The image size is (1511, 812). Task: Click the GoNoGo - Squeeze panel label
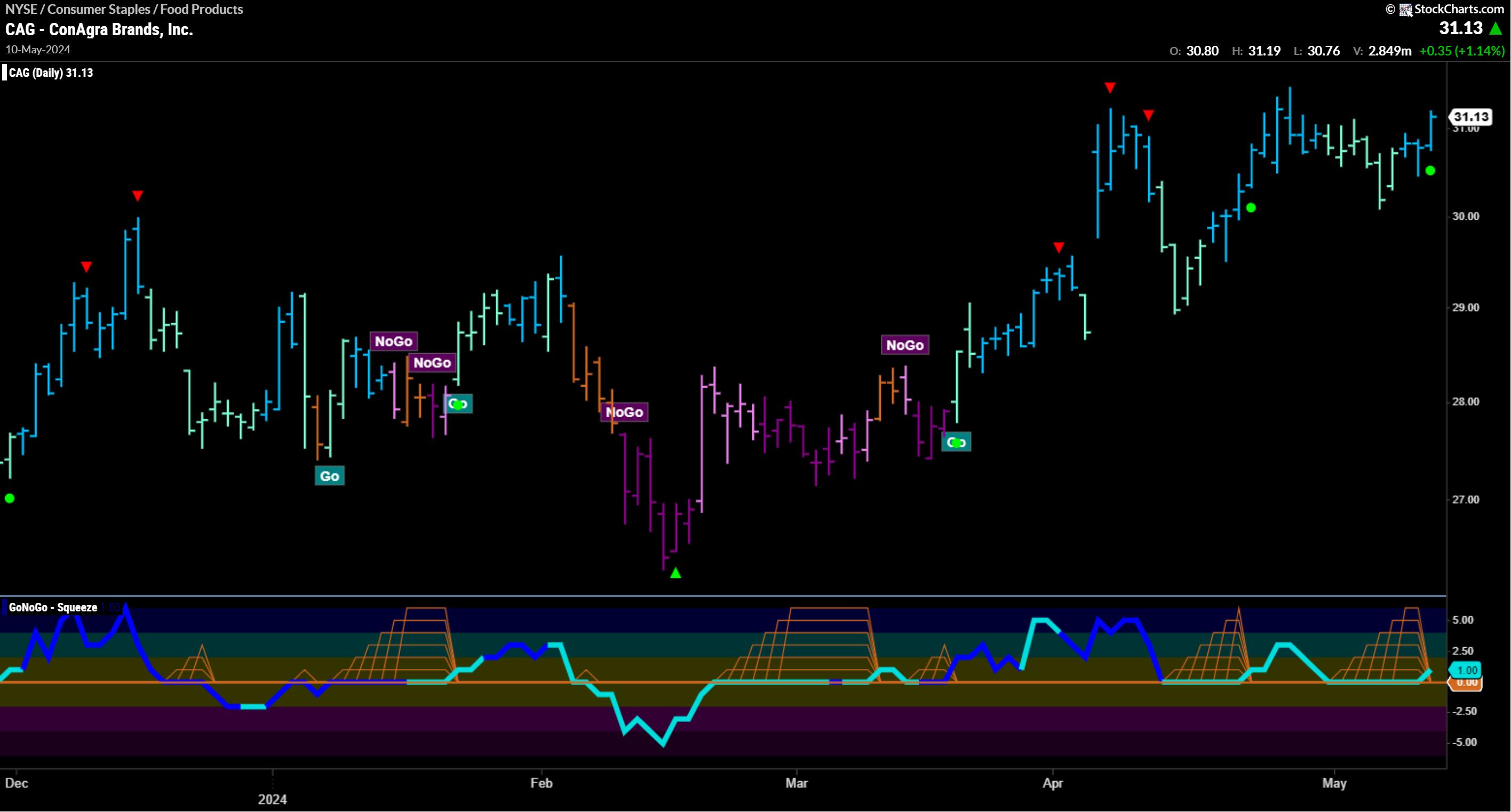[53, 608]
